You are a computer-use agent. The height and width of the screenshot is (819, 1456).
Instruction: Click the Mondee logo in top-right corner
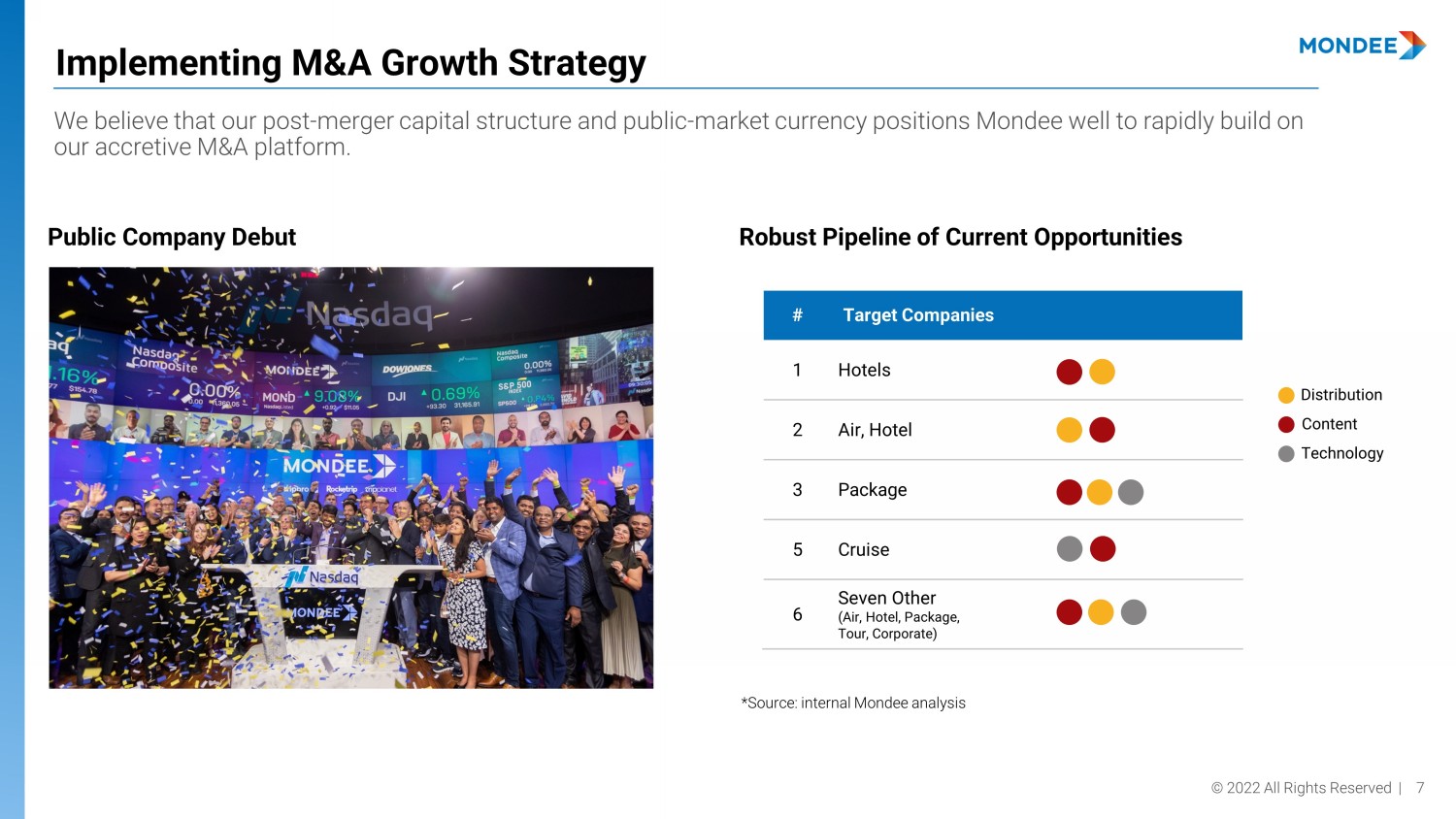tap(1362, 46)
